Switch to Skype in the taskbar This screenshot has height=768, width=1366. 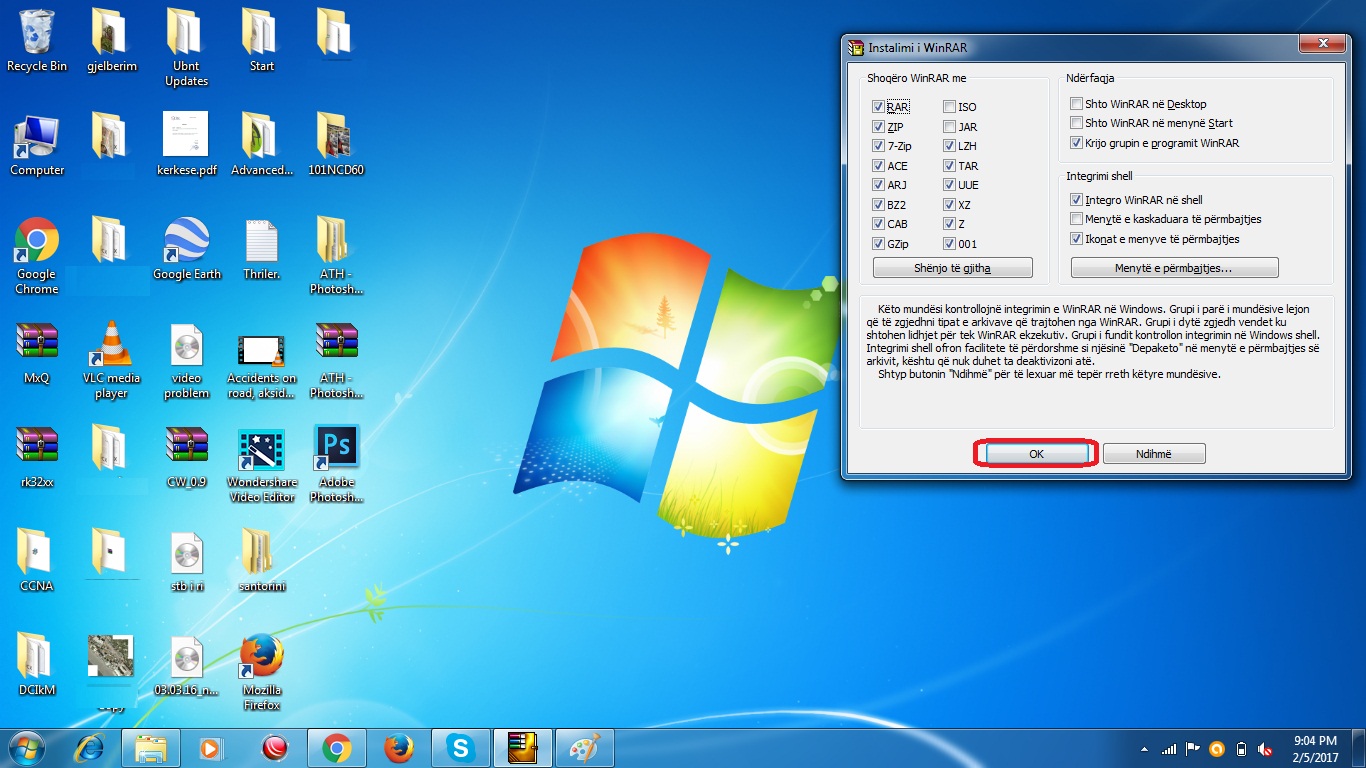460,748
